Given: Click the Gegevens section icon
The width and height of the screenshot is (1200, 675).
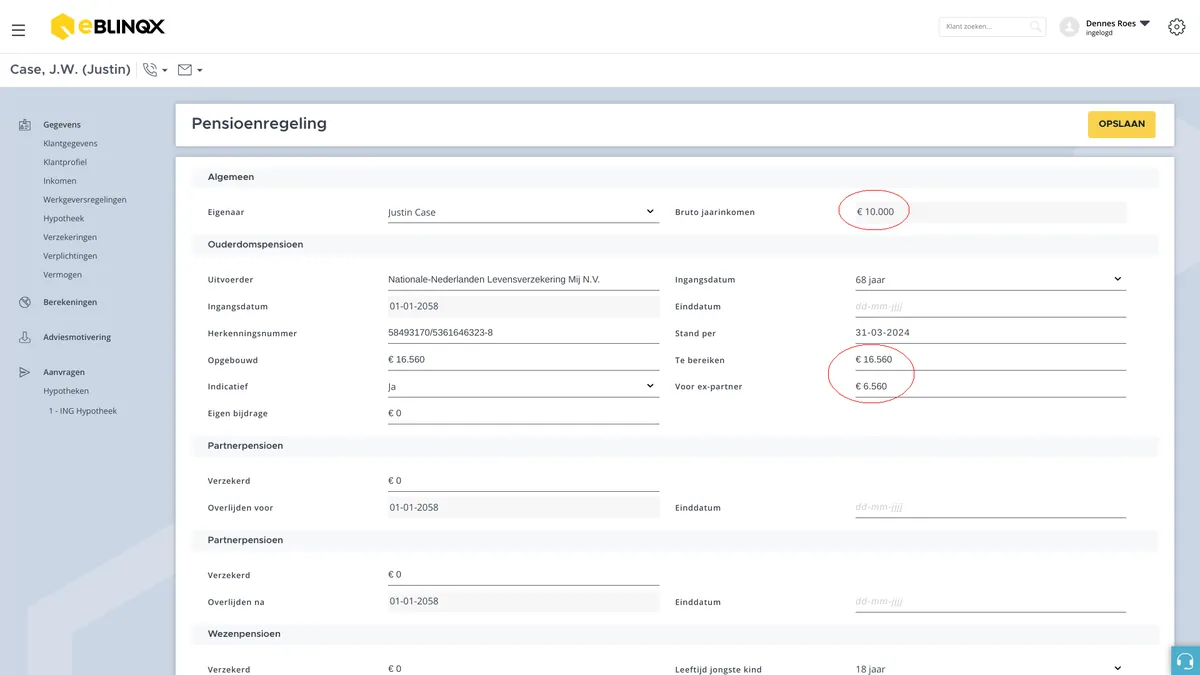Looking at the screenshot, I should tap(25, 125).
